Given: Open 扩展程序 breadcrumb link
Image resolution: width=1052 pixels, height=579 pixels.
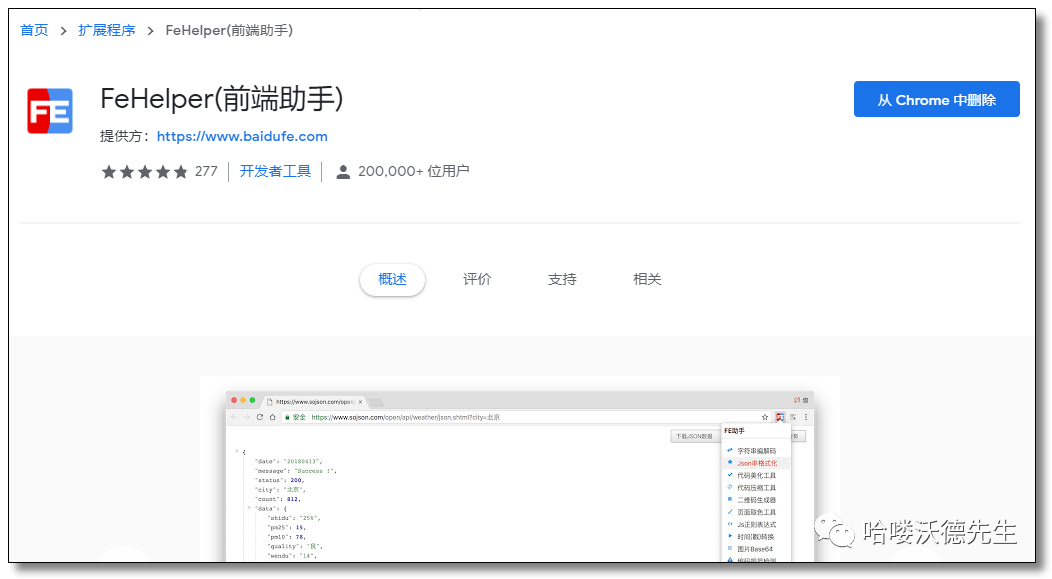Looking at the screenshot, I should tap(107, 30).
